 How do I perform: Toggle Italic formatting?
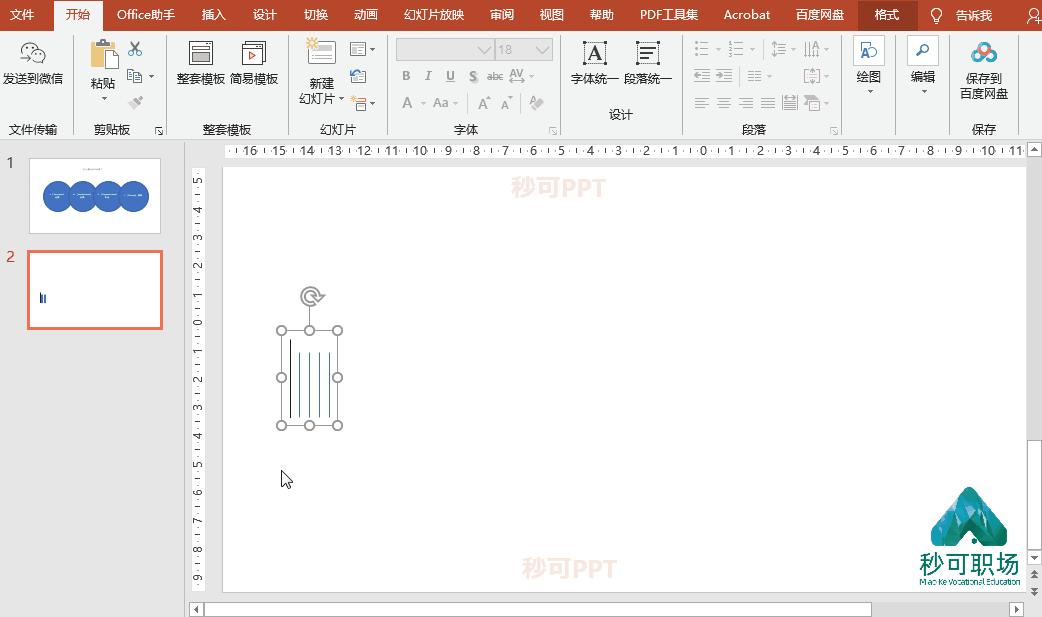pyautogui.click(x=428, y=76)
